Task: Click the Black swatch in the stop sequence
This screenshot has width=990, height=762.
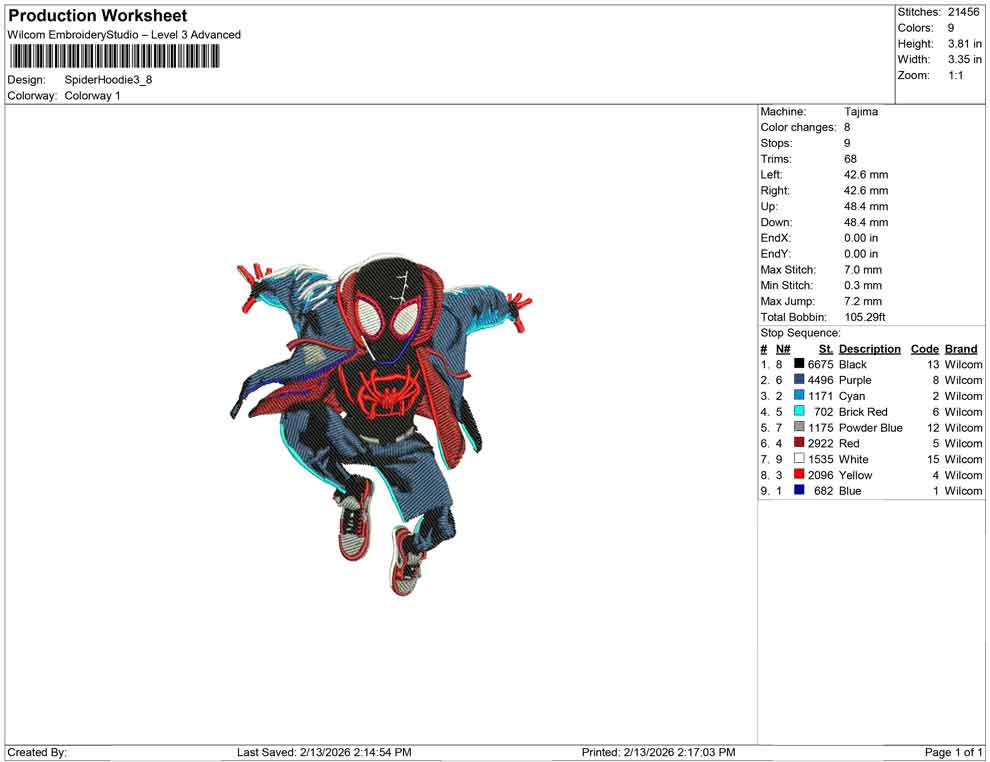Action: (797, 364)
